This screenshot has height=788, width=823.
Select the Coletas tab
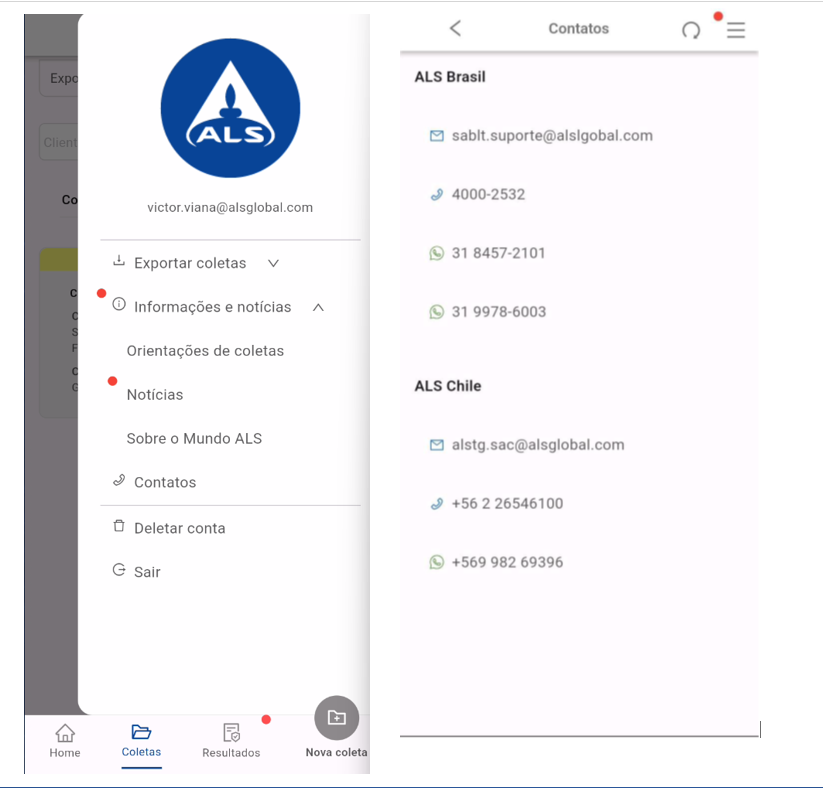point(141,740)
